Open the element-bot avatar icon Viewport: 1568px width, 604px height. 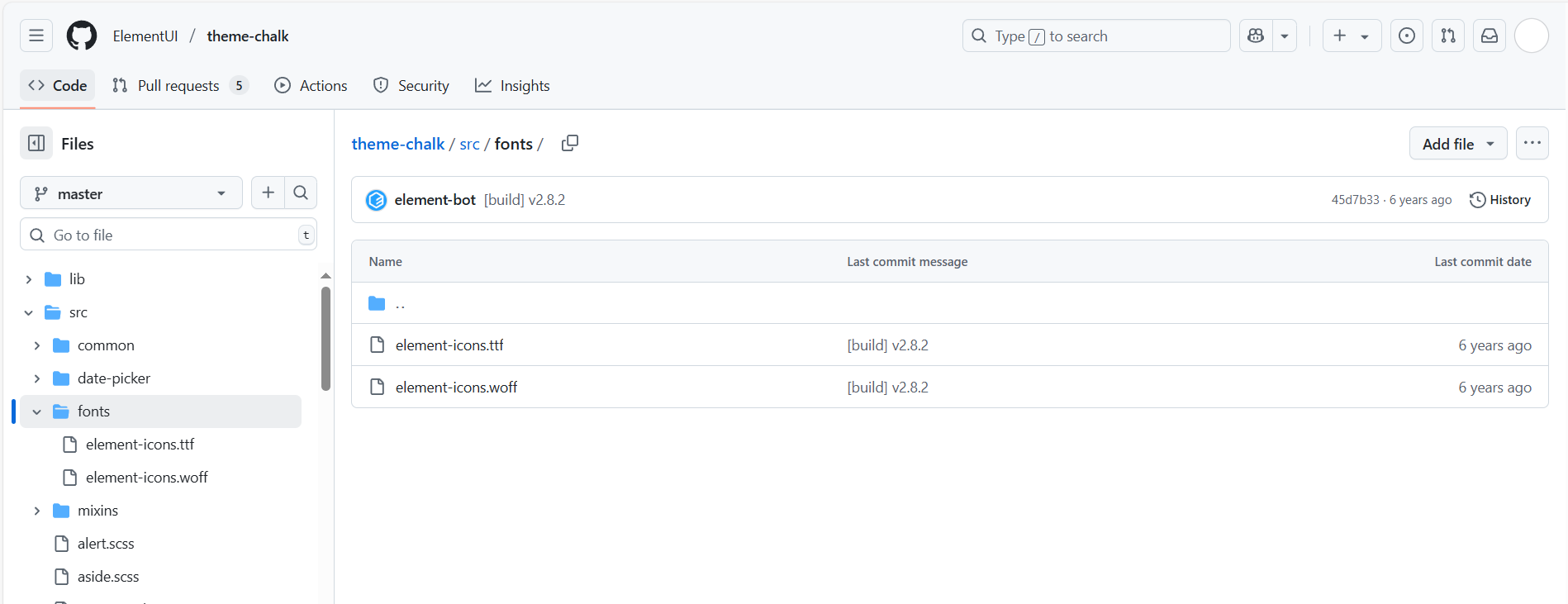pyautogui.click(x=376, y=200)
